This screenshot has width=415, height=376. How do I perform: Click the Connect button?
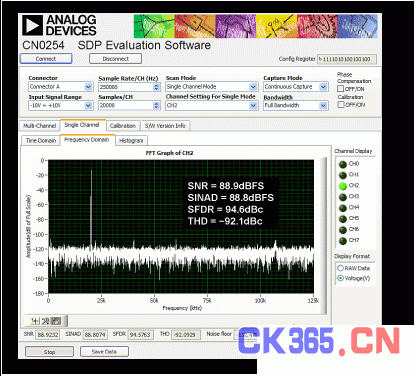click(x=46, y=59)
